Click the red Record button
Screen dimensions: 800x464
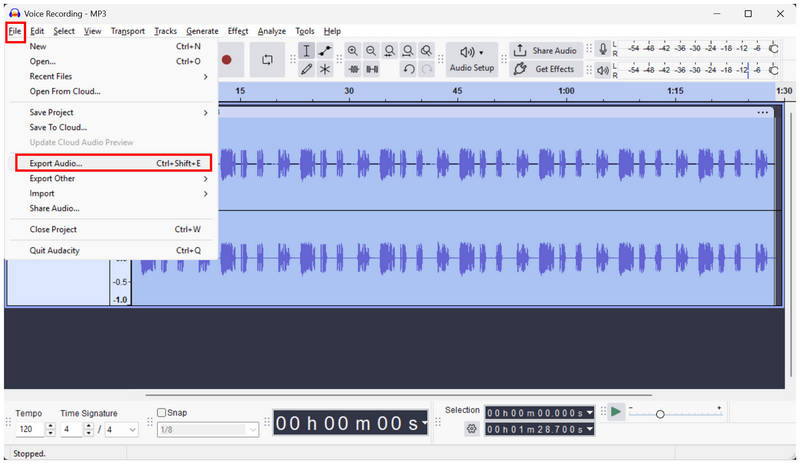(x=227, y=60)
